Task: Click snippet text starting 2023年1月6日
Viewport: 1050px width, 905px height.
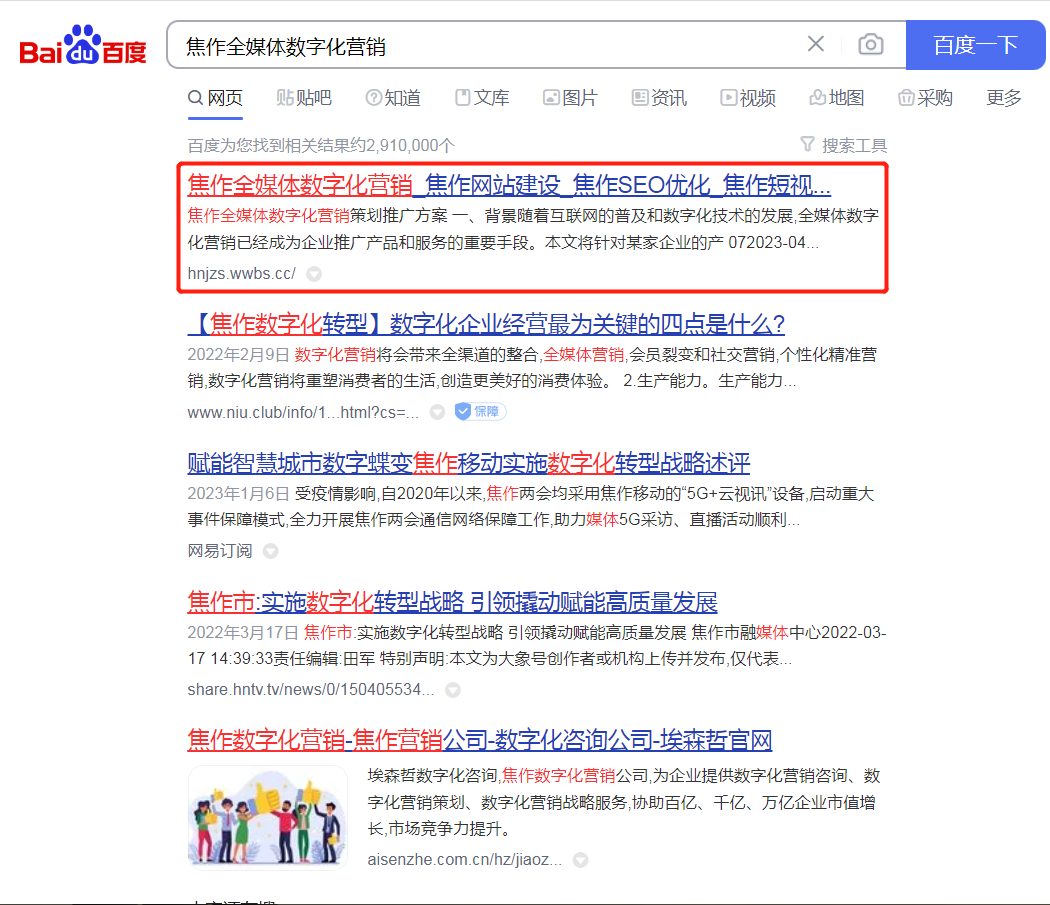Action: pos(531,506)
